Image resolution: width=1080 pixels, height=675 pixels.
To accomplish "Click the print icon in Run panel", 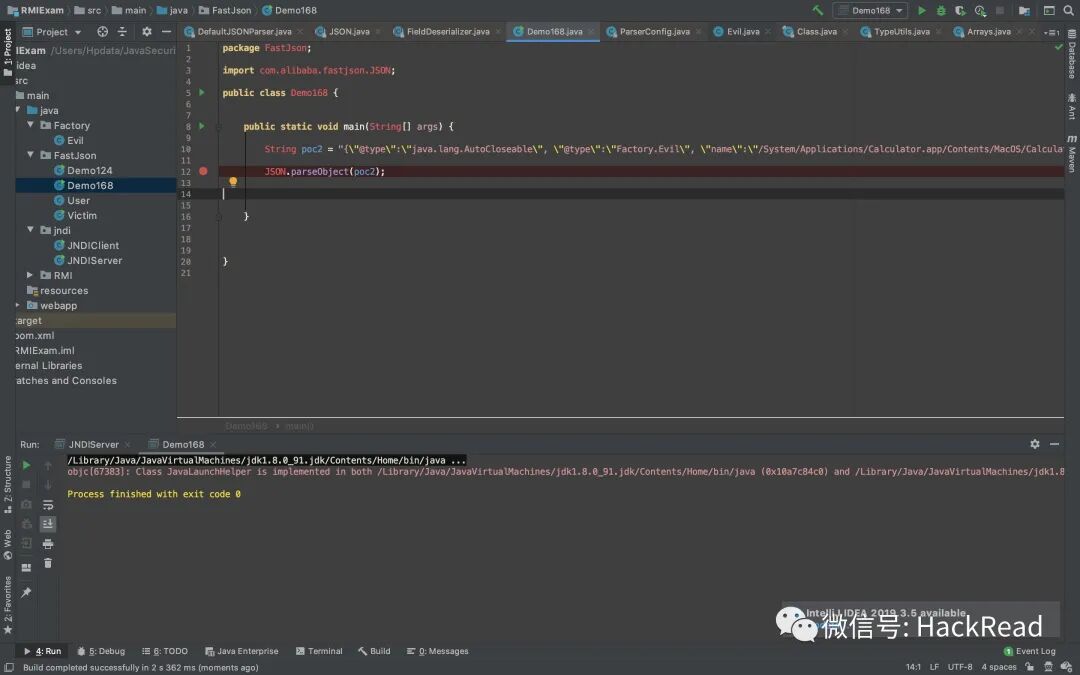I will point(48,544).
